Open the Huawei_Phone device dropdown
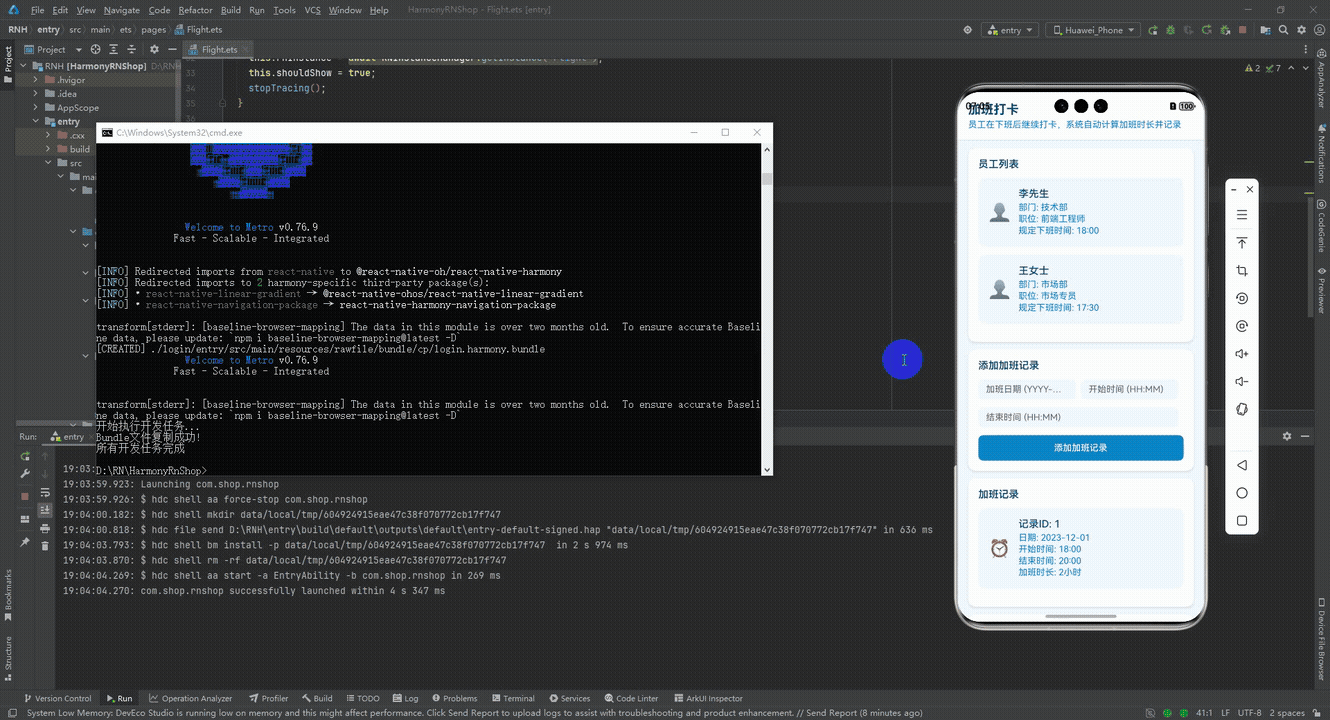 coord(1093,30)
